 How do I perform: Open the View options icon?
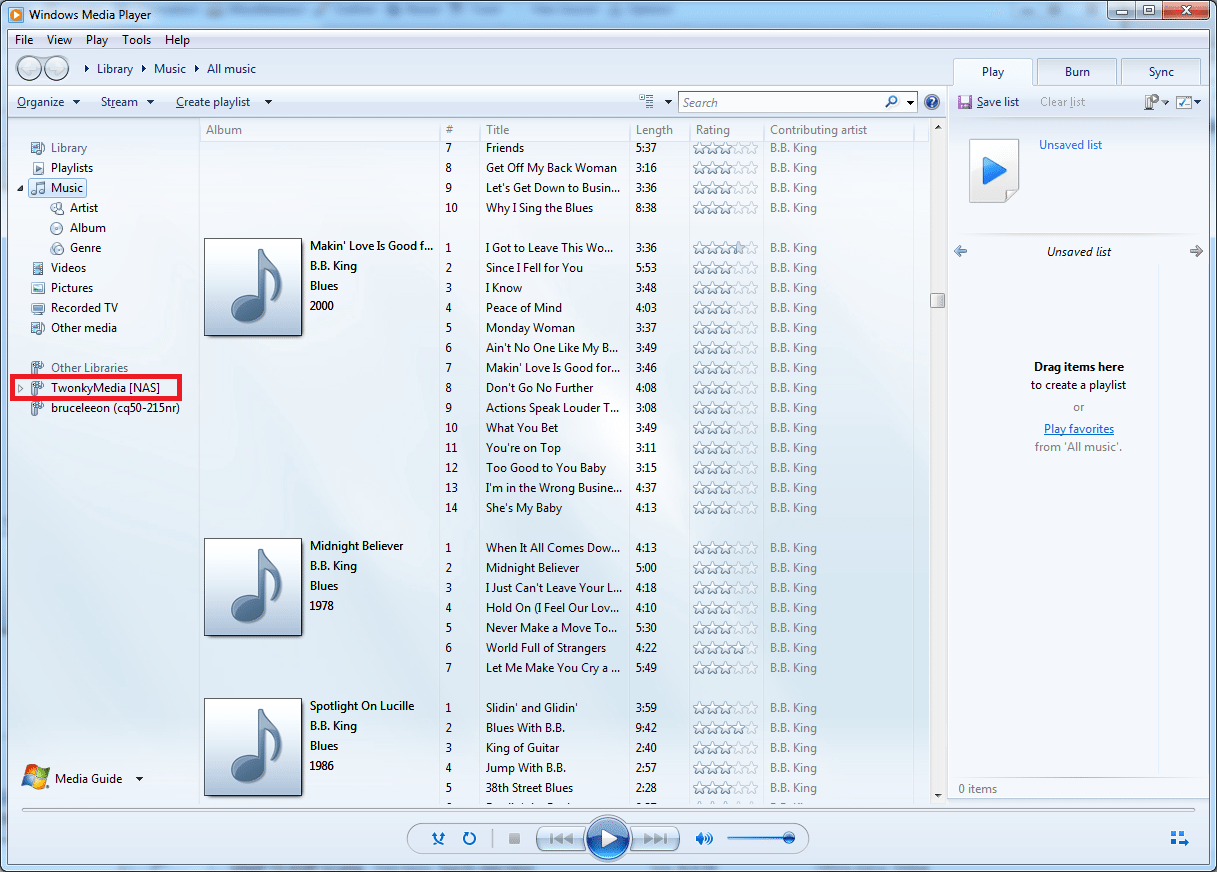pos(647,102)
